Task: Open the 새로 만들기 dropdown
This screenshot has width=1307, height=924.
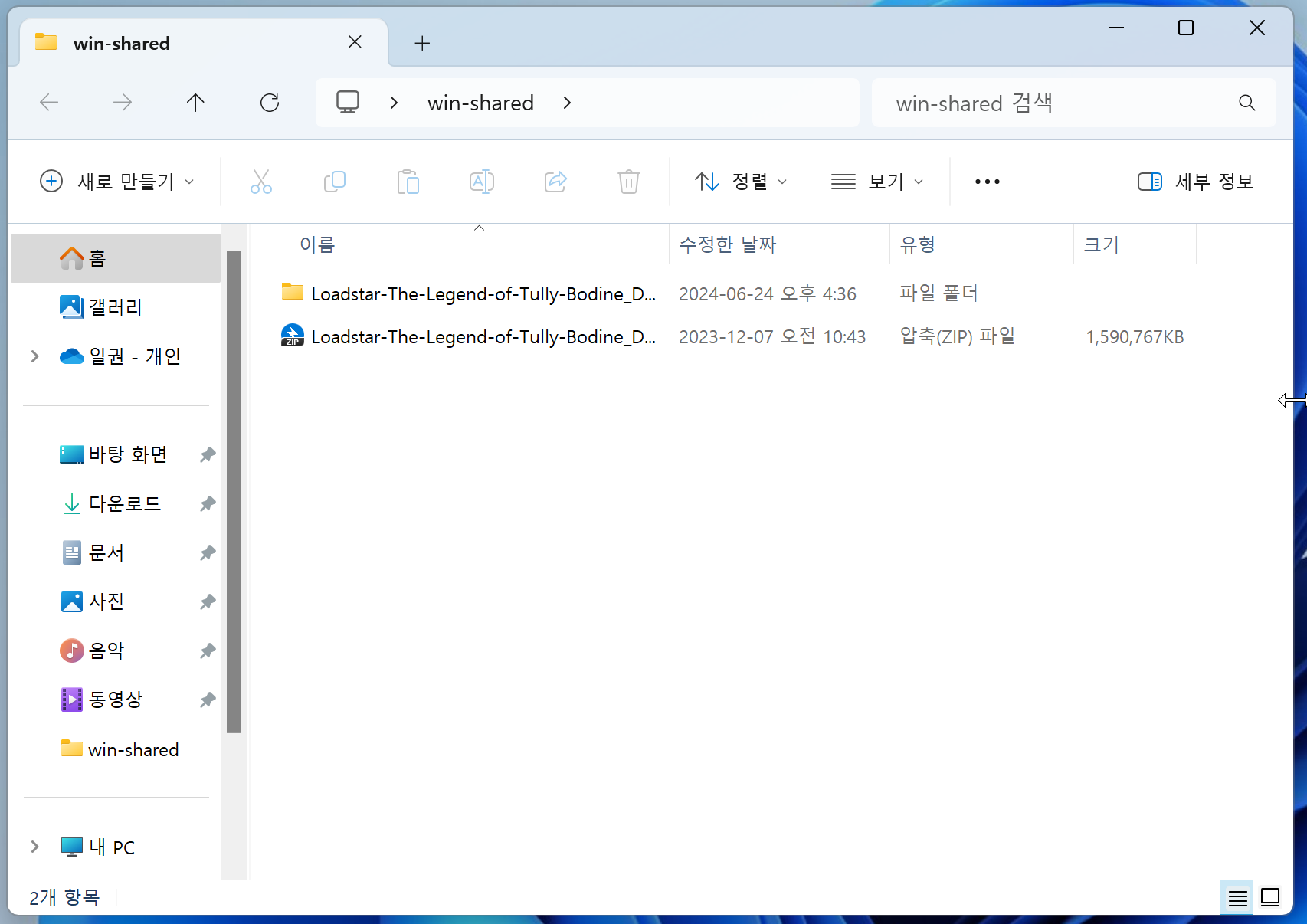Action: point(116,182)
